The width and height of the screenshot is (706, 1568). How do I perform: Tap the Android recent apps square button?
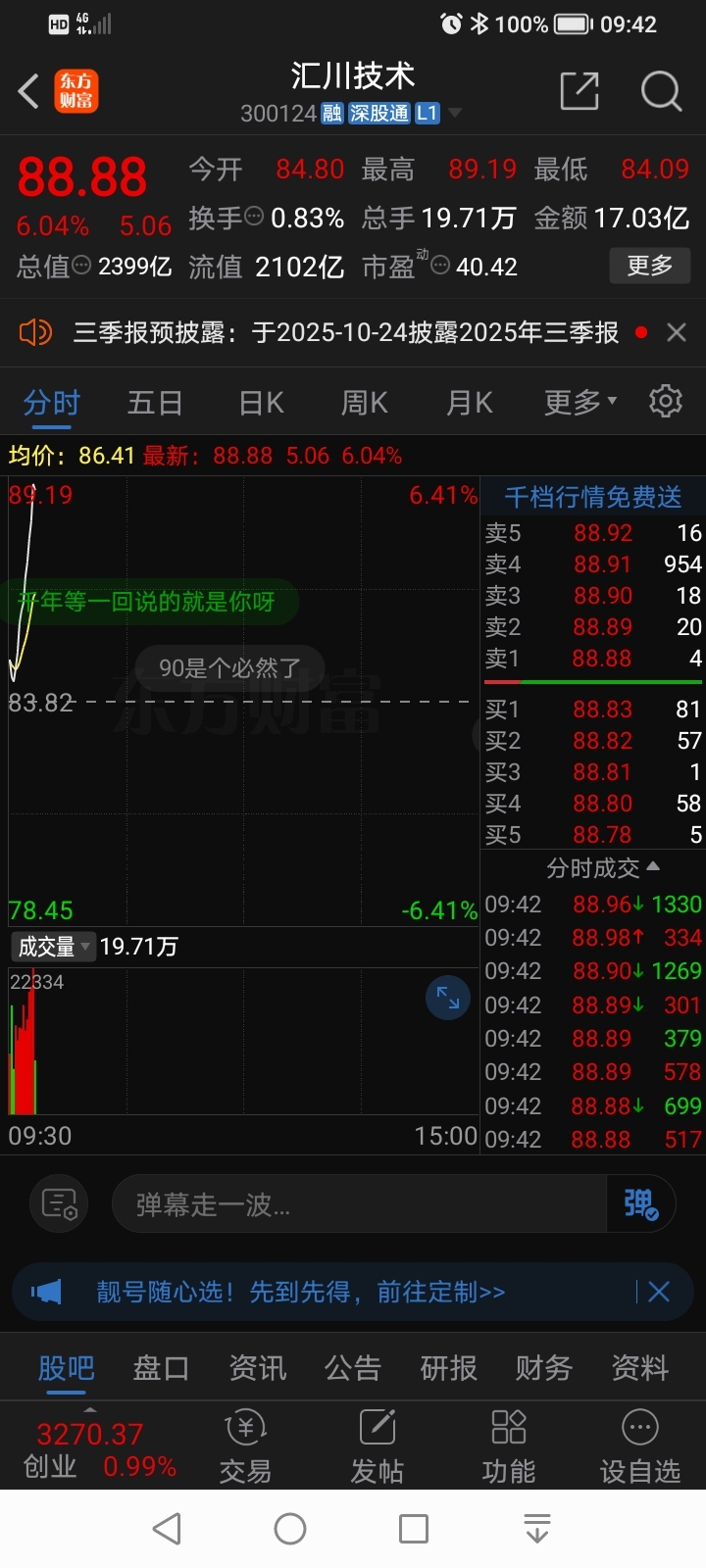[414, 1529]
